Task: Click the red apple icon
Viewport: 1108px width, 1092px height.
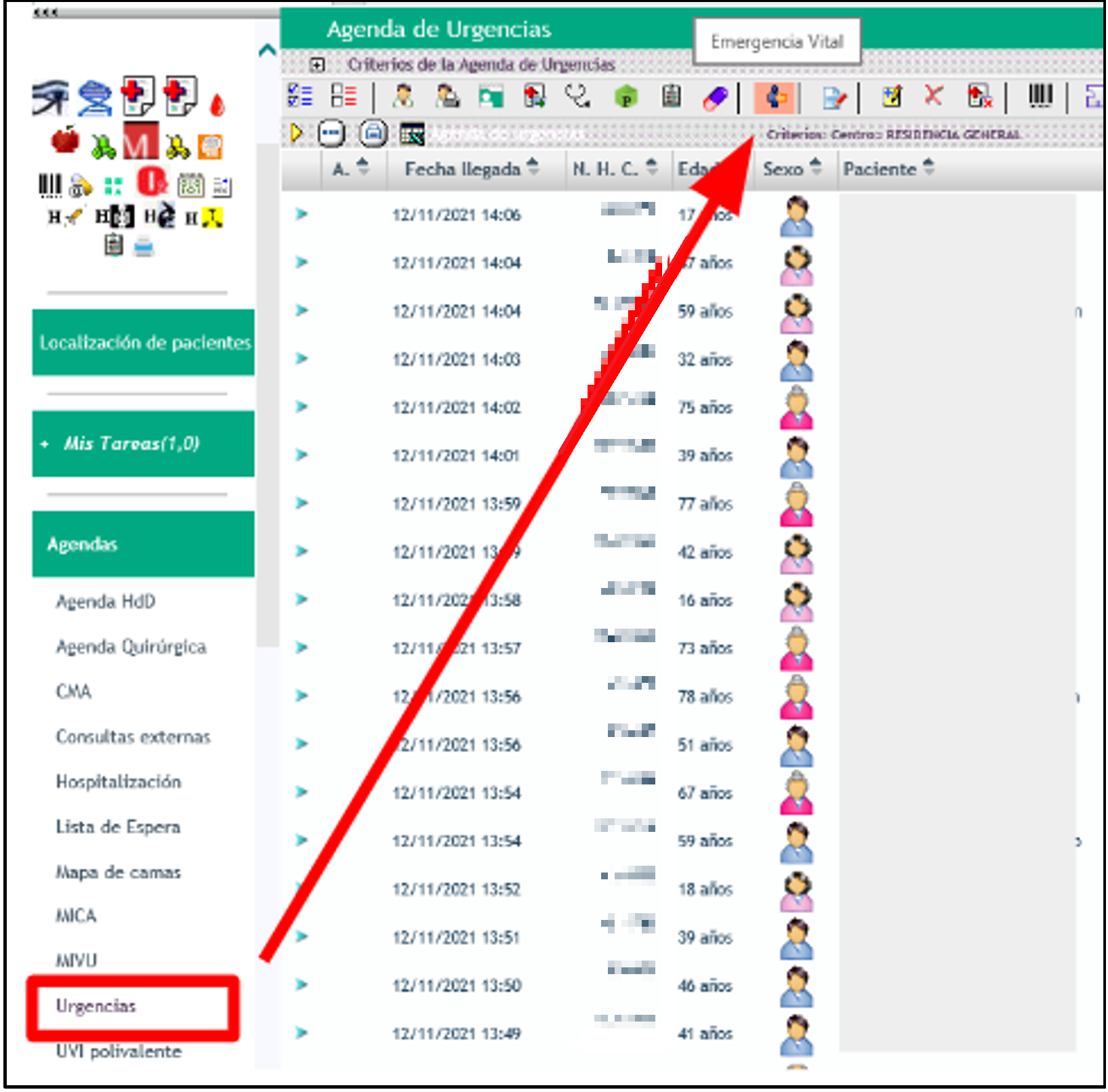Action: point(65,141)
